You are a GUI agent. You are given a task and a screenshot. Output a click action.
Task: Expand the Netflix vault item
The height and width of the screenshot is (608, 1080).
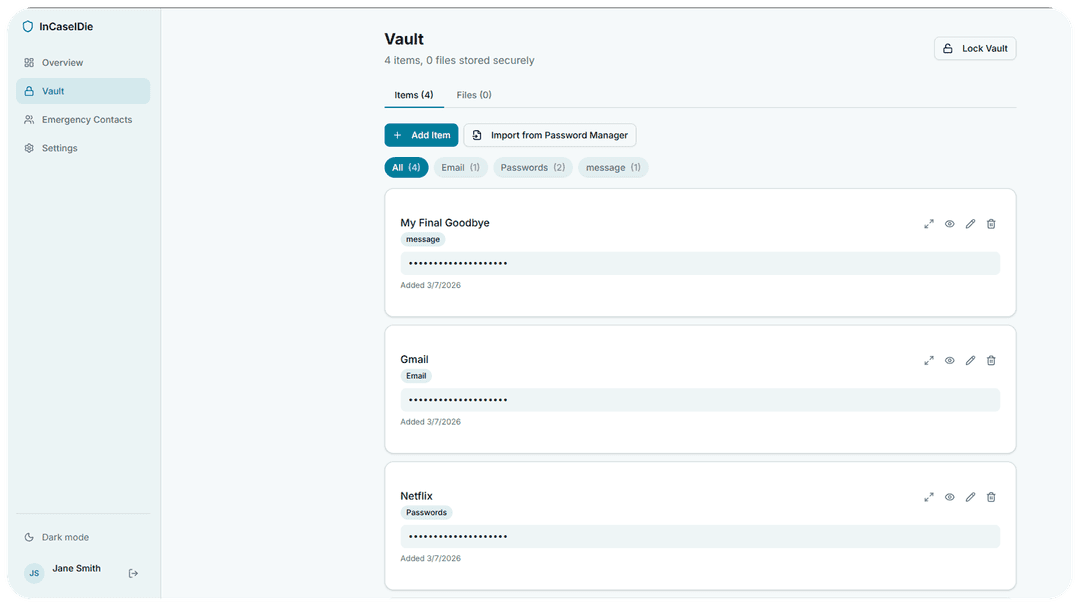coord(928,497)
